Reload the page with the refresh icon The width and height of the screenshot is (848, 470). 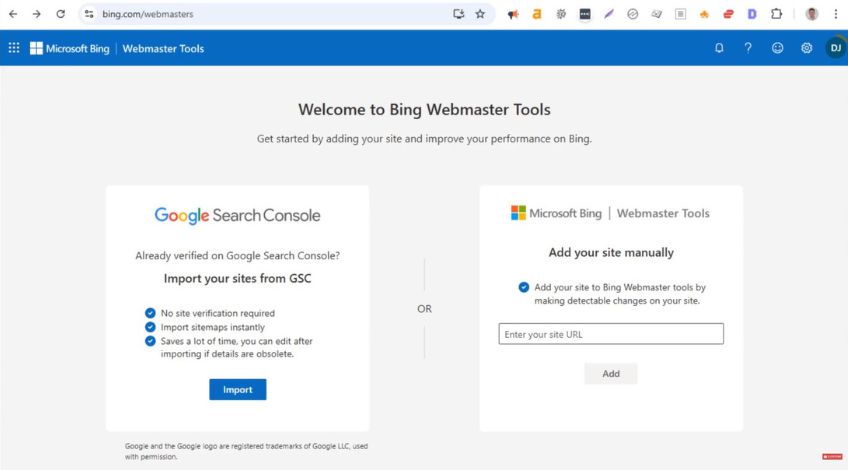click(x=61, y=14)
